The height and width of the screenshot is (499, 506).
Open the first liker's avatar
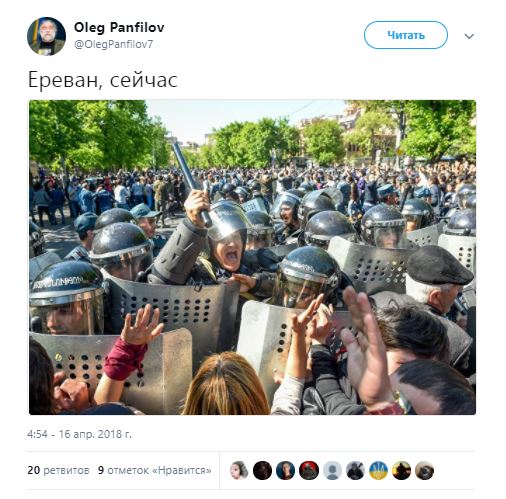[x=239, y=470]
